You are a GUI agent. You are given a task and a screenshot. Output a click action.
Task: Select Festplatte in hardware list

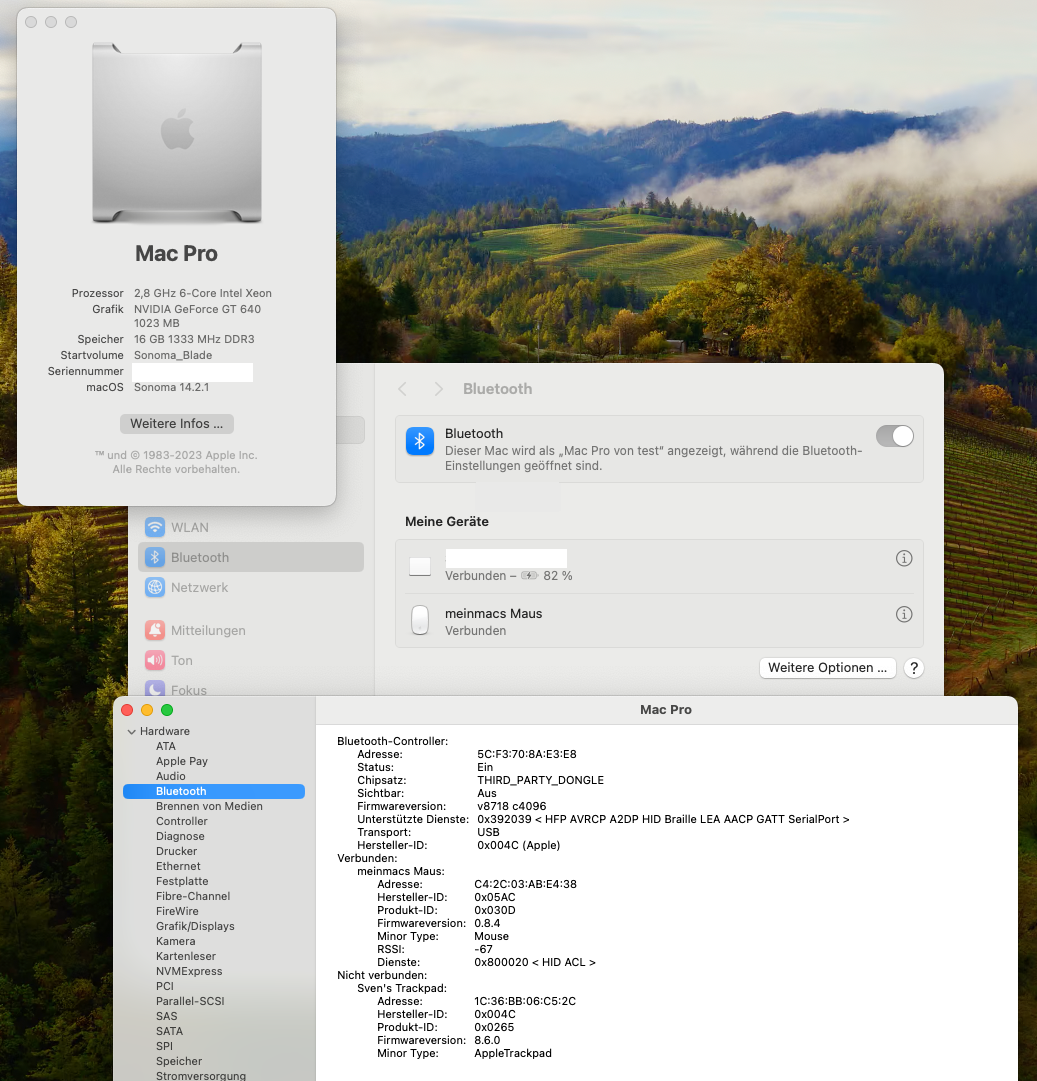[x=182, y=881]
